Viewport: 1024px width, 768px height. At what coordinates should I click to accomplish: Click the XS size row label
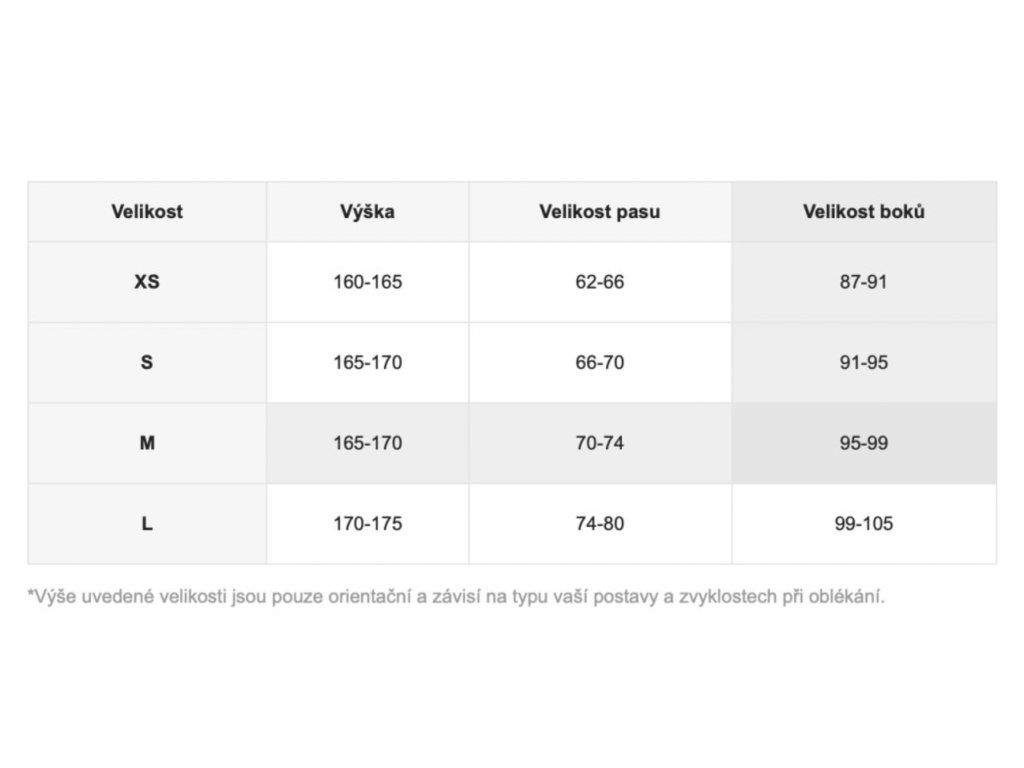point(147,282)
